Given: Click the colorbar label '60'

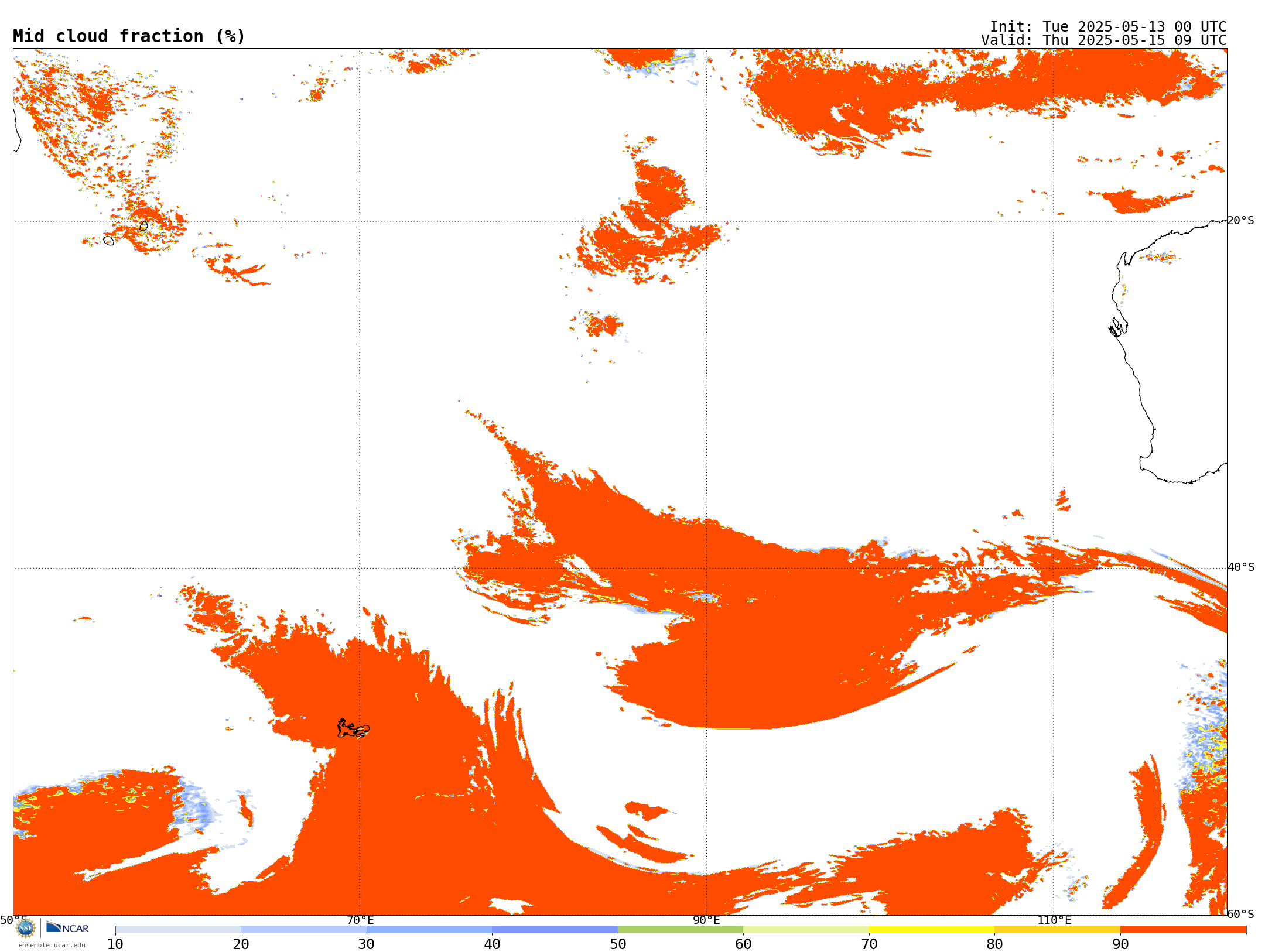Looking at the screenshot, I should point(743,944).
